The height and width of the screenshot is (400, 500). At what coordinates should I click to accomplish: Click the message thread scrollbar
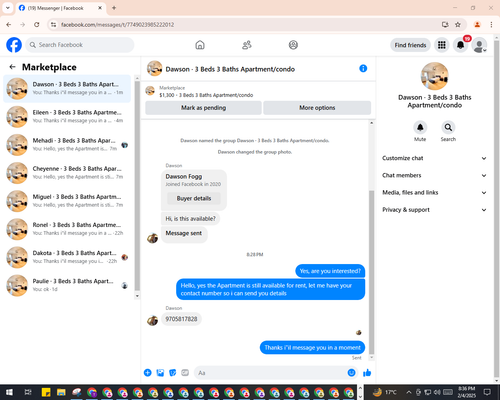click(x=372, y=272)
